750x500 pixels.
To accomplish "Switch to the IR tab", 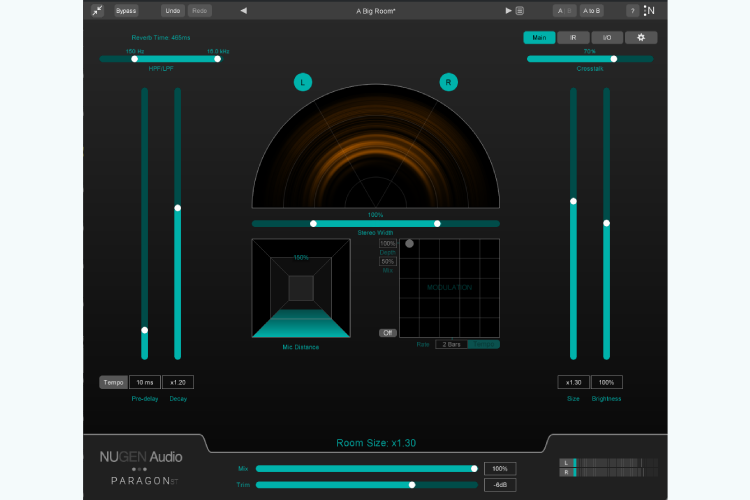I will pyautogui.click(x=573, y=37).
